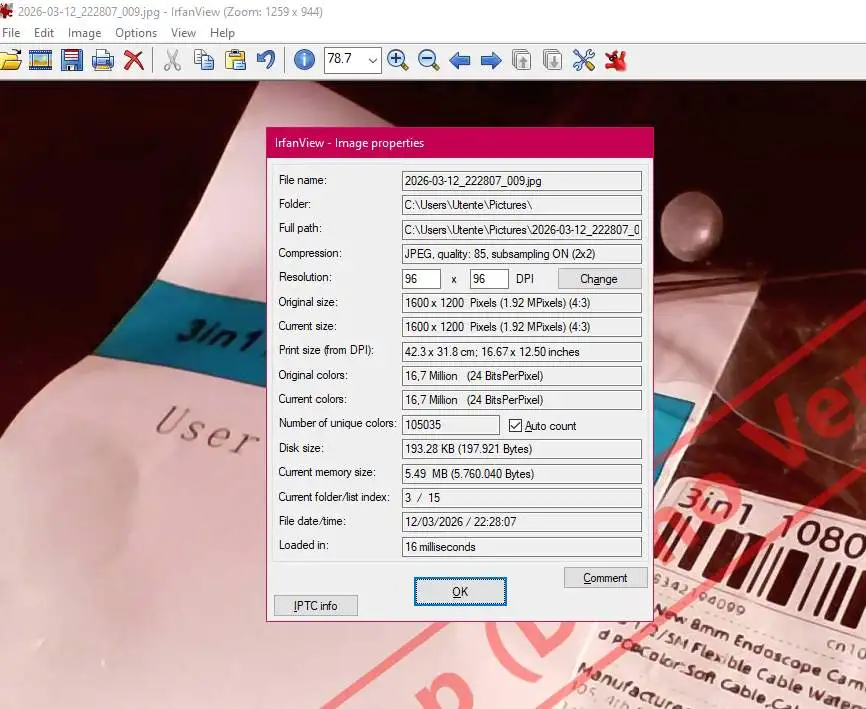Toggle the Auto count checkbox

pos(515,425)
